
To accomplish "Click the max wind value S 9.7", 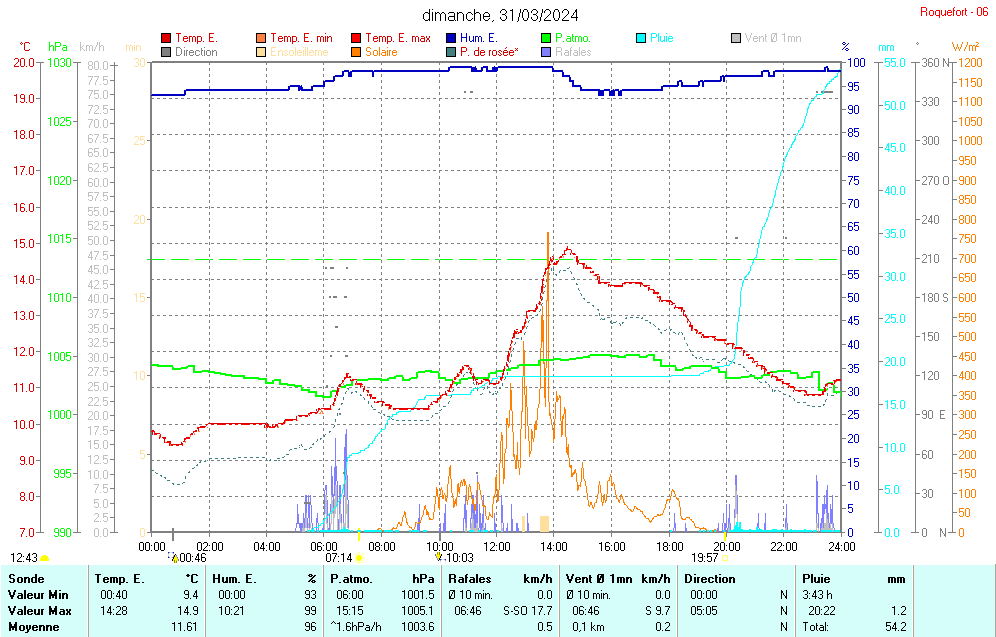I will click(658, 611).
